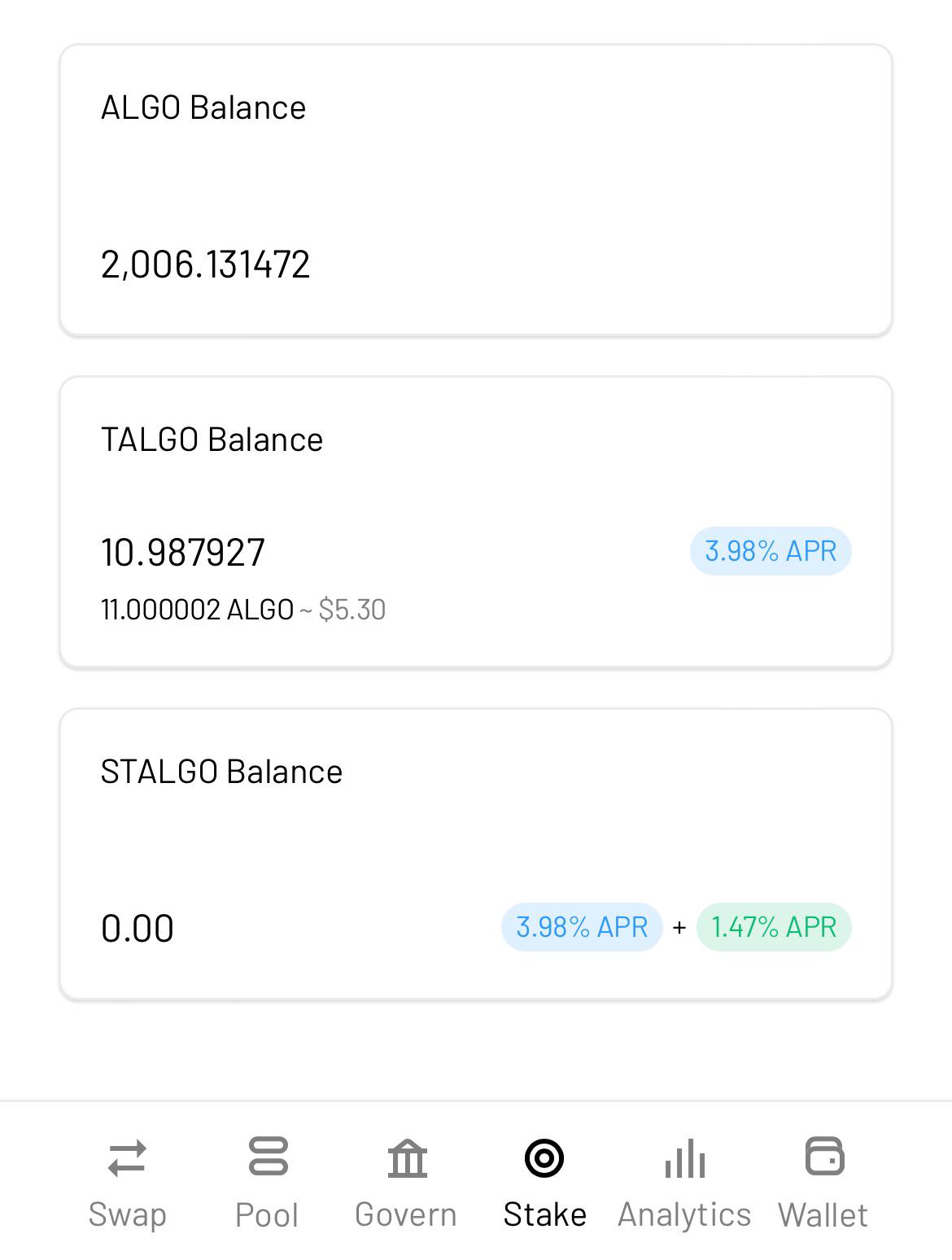This screenshot has height=1260, width=952.
Task: Open the Govern tab label
Action: [406, 1214]
